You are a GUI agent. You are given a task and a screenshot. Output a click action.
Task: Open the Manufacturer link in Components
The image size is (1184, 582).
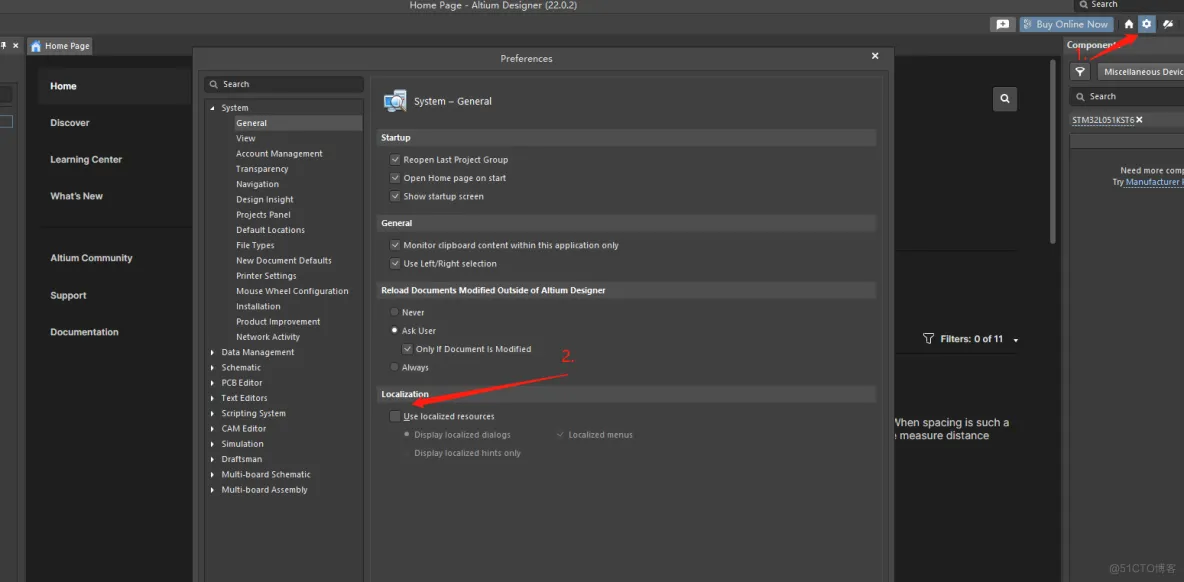click(x=1155, y=182)
